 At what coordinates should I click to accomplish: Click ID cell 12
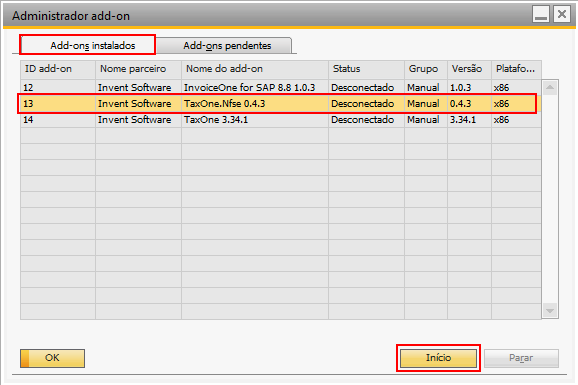pyautogui.click(x=58, y=88)
